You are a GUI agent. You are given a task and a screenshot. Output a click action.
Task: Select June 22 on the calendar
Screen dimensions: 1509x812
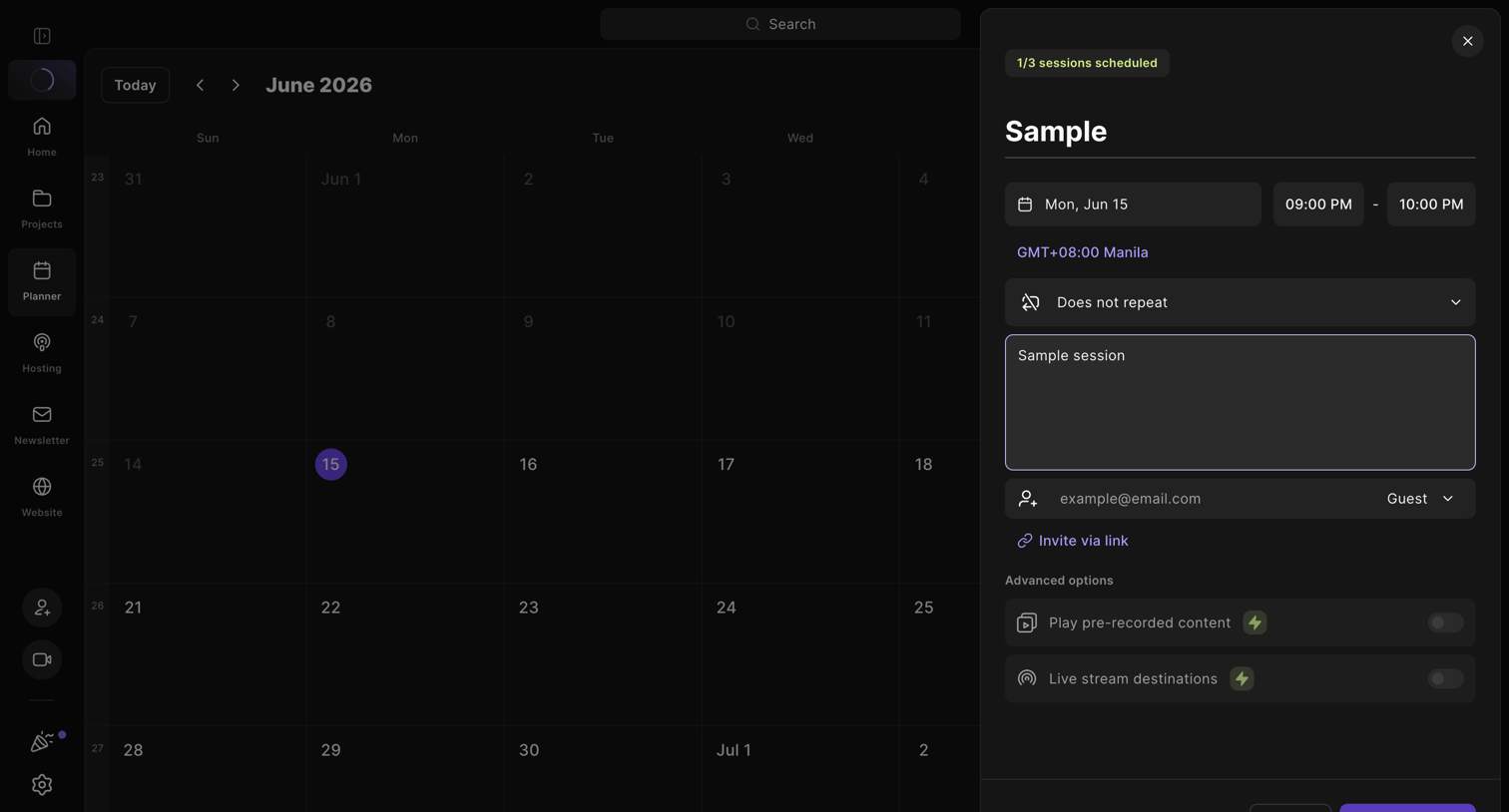[x=330, y=608]
